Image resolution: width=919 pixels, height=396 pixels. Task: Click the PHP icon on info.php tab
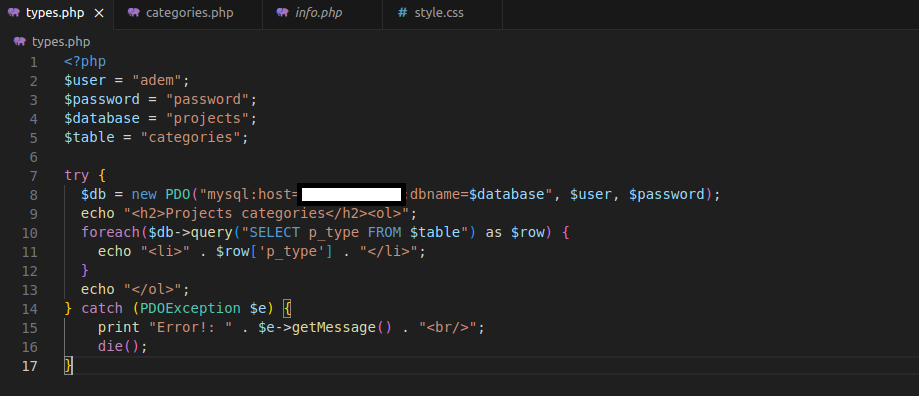[x=282, y=12]
